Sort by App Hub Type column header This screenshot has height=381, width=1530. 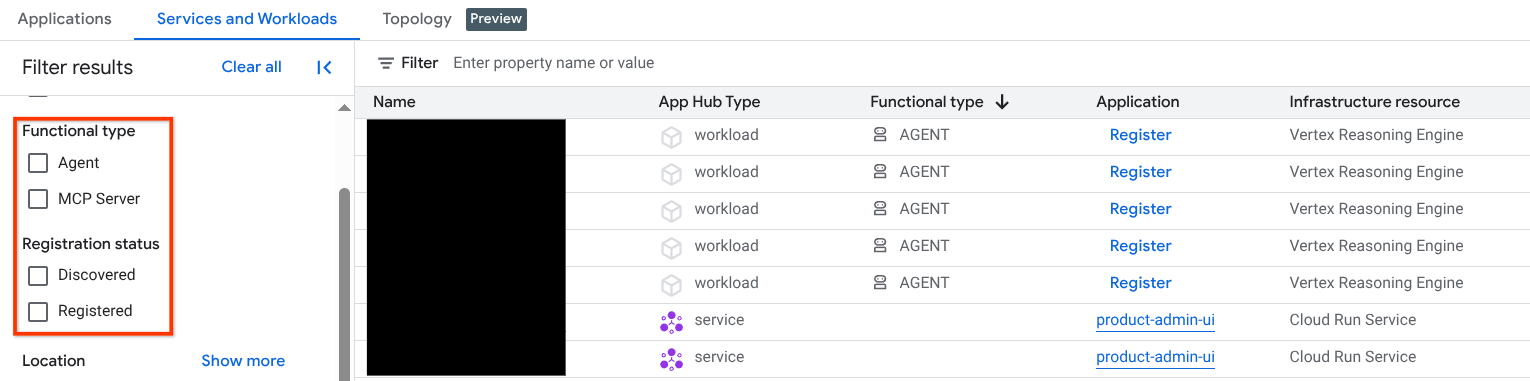[x=709, y=102]
